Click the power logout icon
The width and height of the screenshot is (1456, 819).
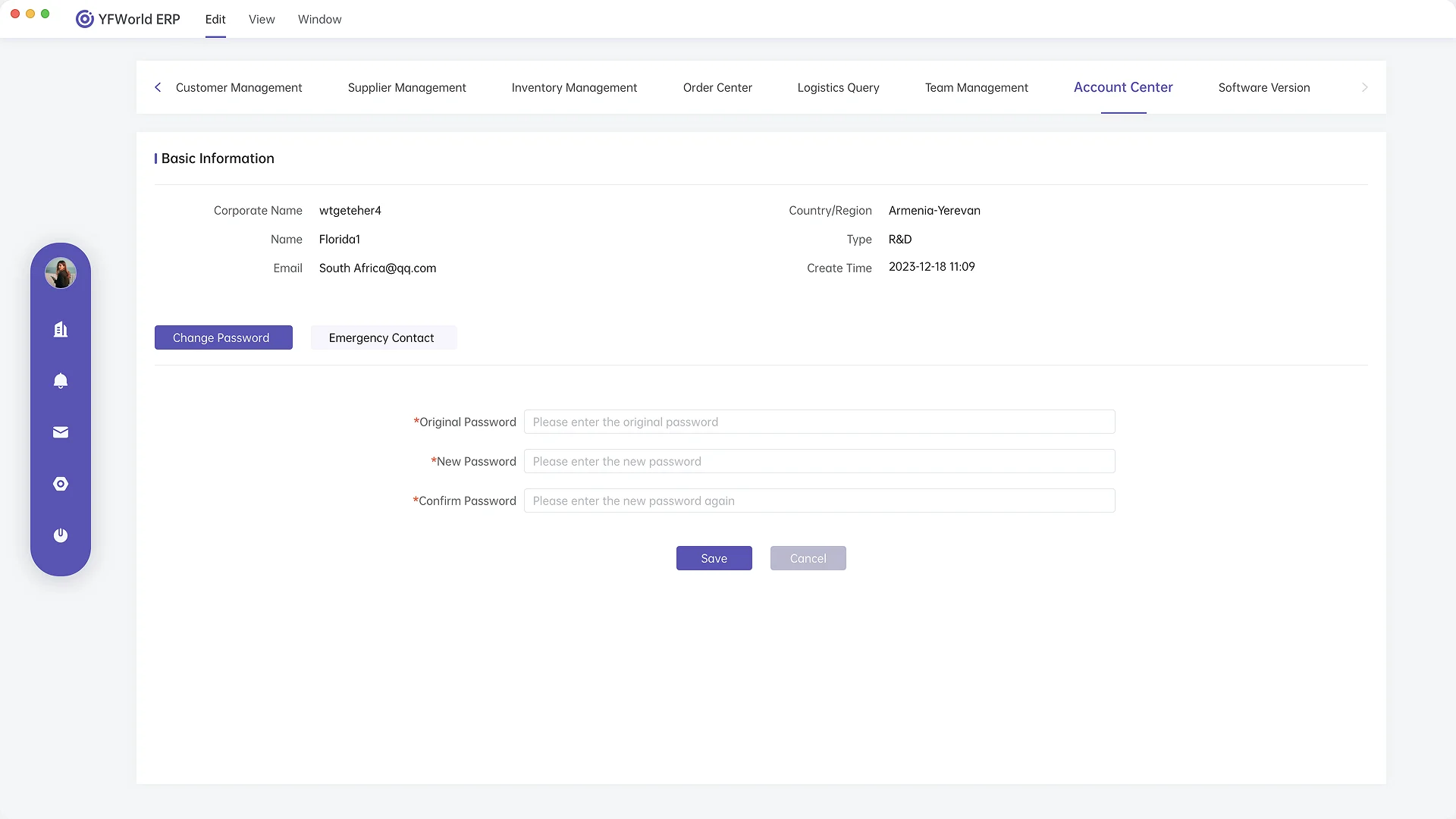[x=61, y=535]
